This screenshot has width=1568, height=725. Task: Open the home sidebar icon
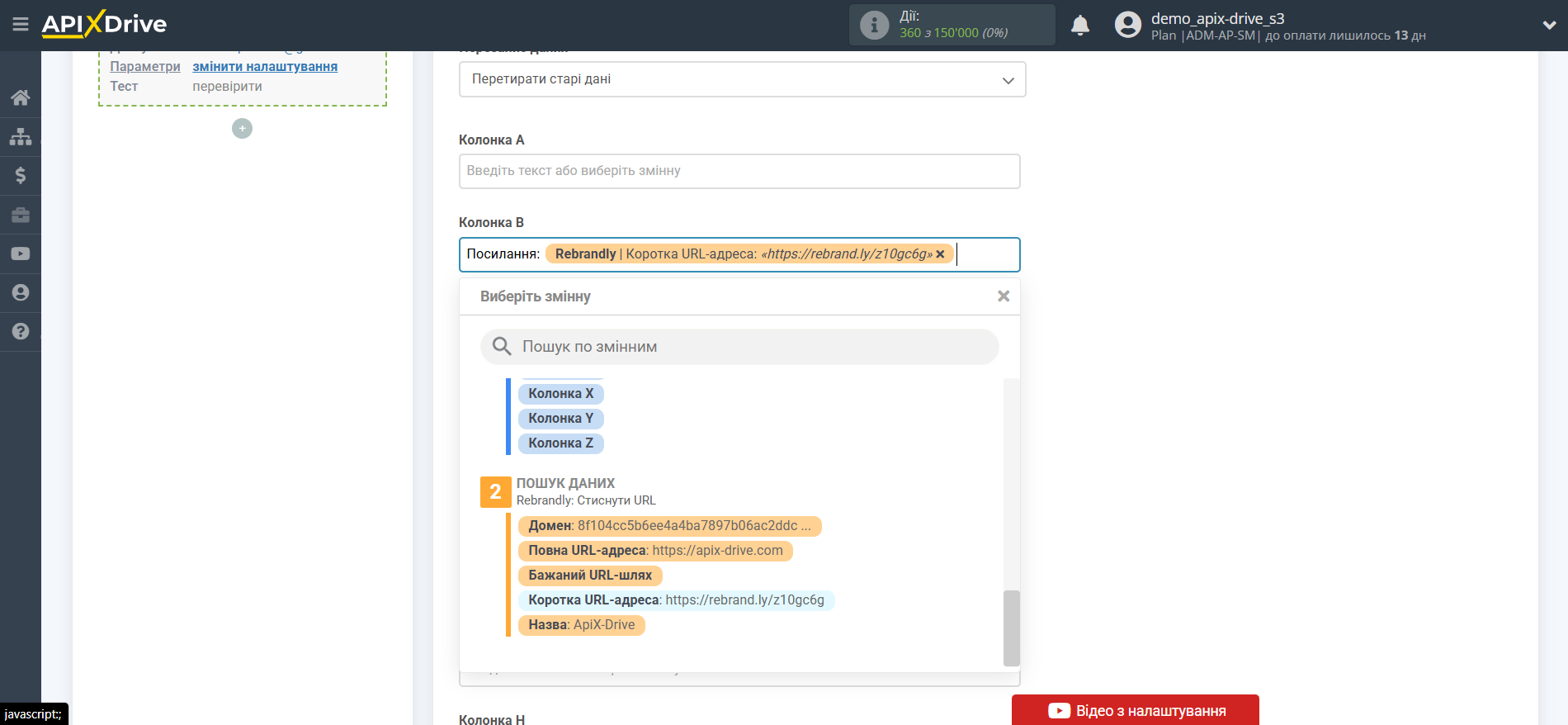pos(21,97)
